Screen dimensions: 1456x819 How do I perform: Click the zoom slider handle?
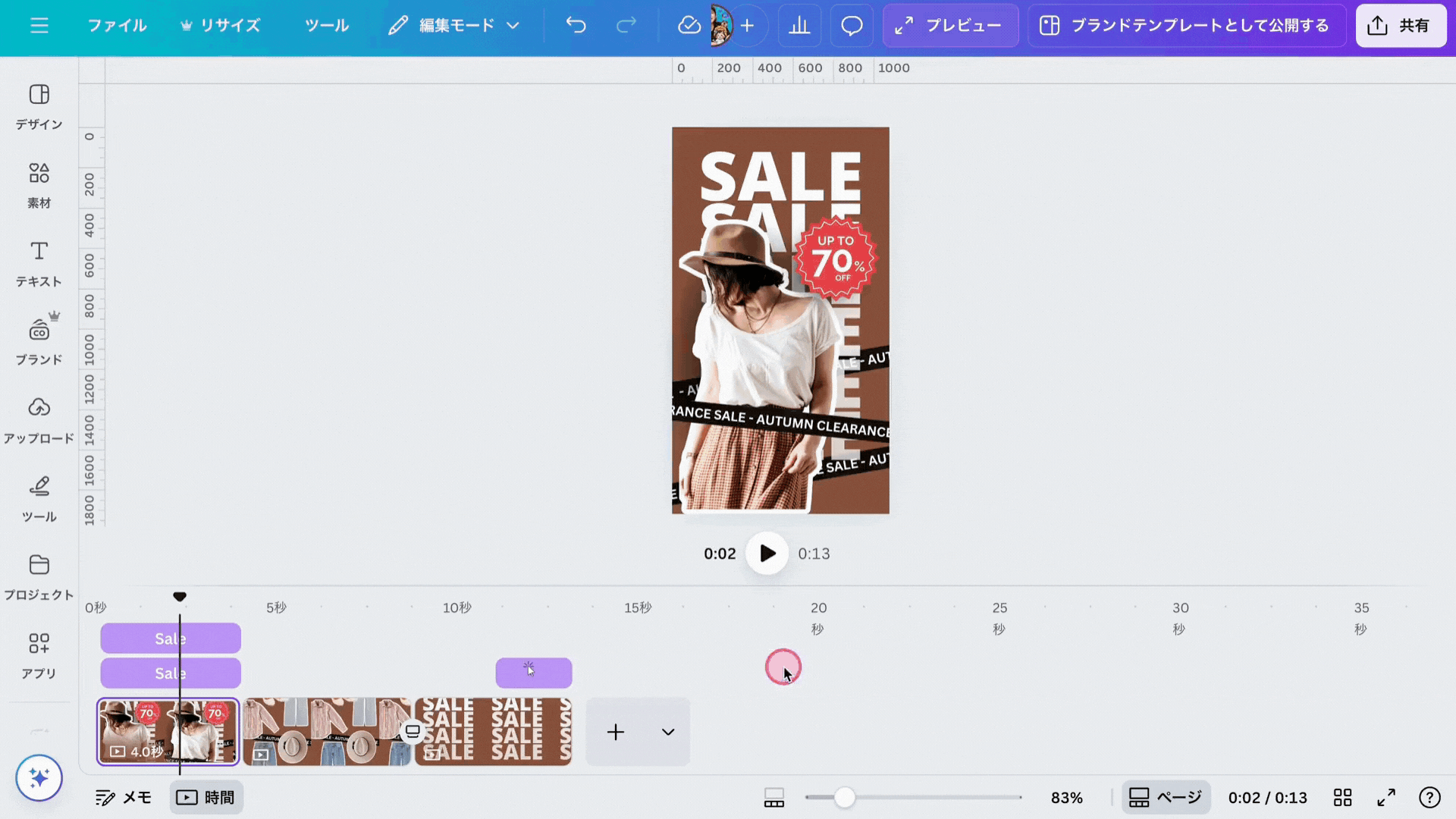pos(844,797)
